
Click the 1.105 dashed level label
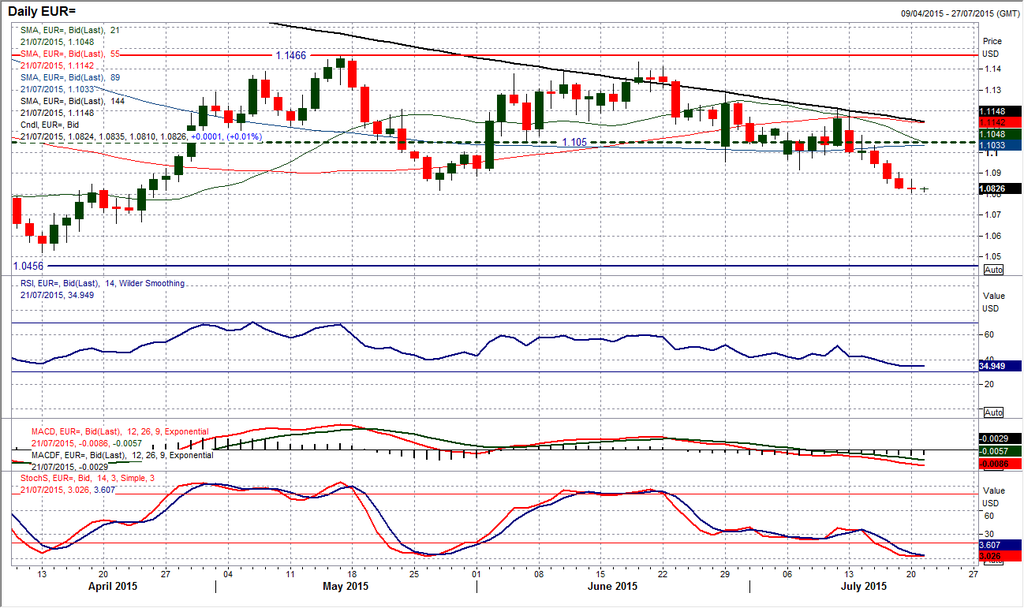[x=575, y=142]
